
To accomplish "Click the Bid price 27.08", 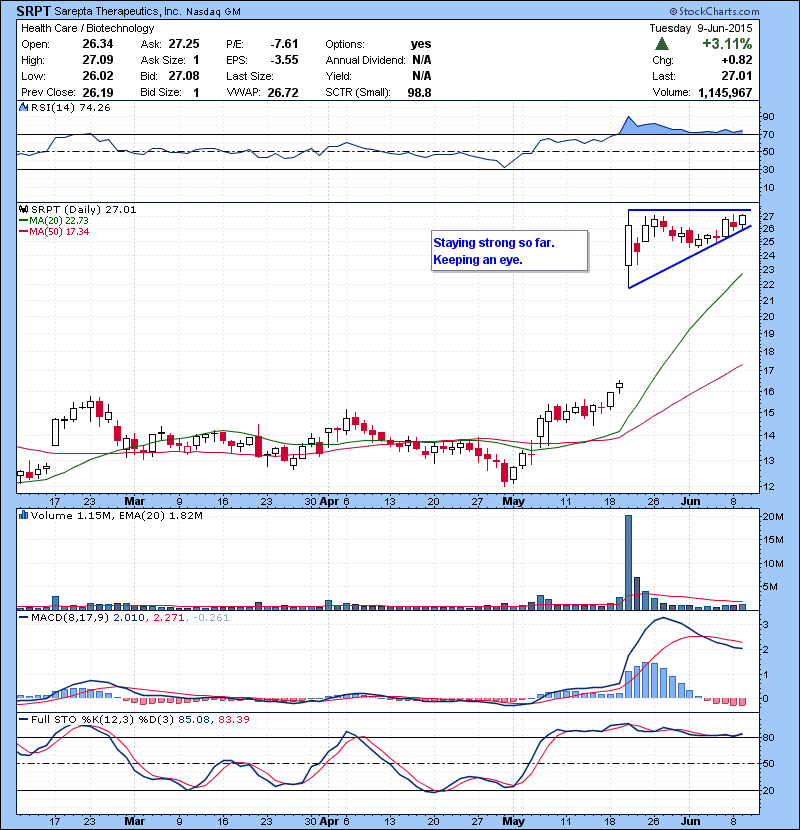I will coord(184,76).
